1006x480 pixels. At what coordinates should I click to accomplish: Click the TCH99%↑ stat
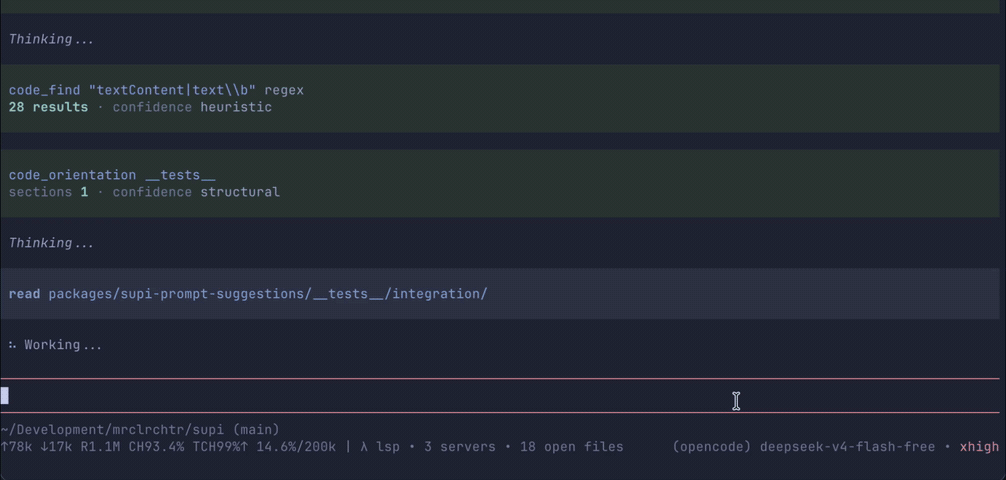pos(220,447)
